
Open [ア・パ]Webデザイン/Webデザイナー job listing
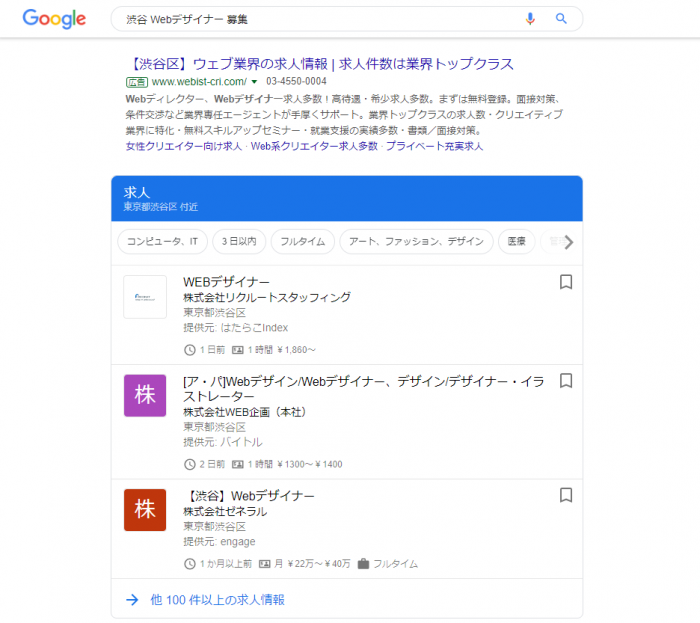[x=363, y=389]
